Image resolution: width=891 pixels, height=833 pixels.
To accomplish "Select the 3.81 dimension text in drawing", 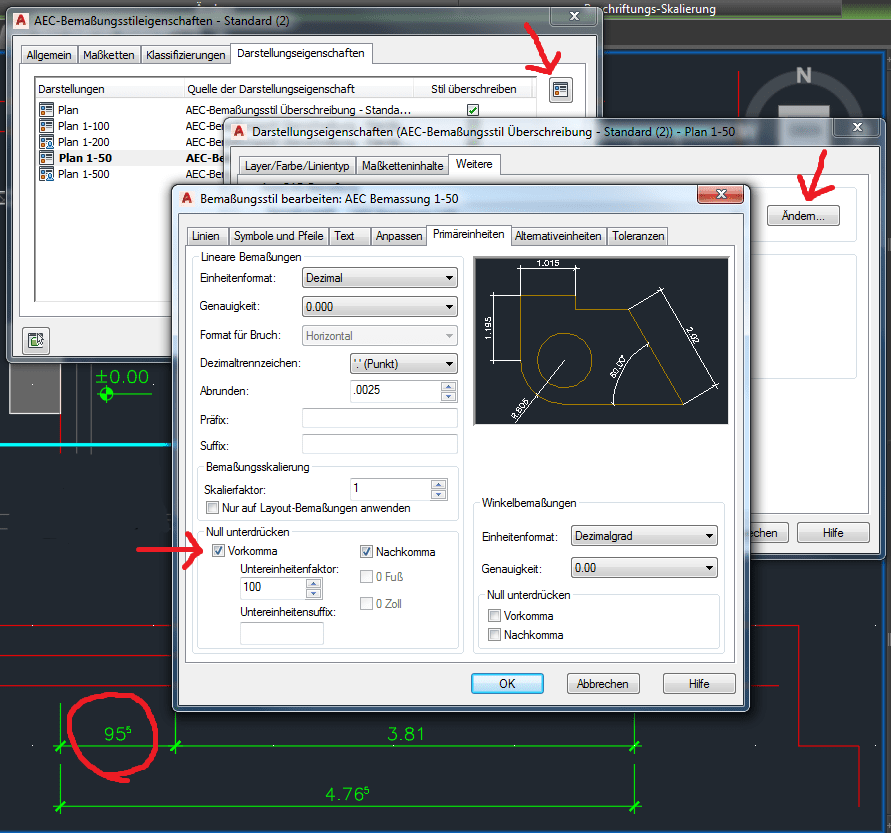I will tap(406, 734).
